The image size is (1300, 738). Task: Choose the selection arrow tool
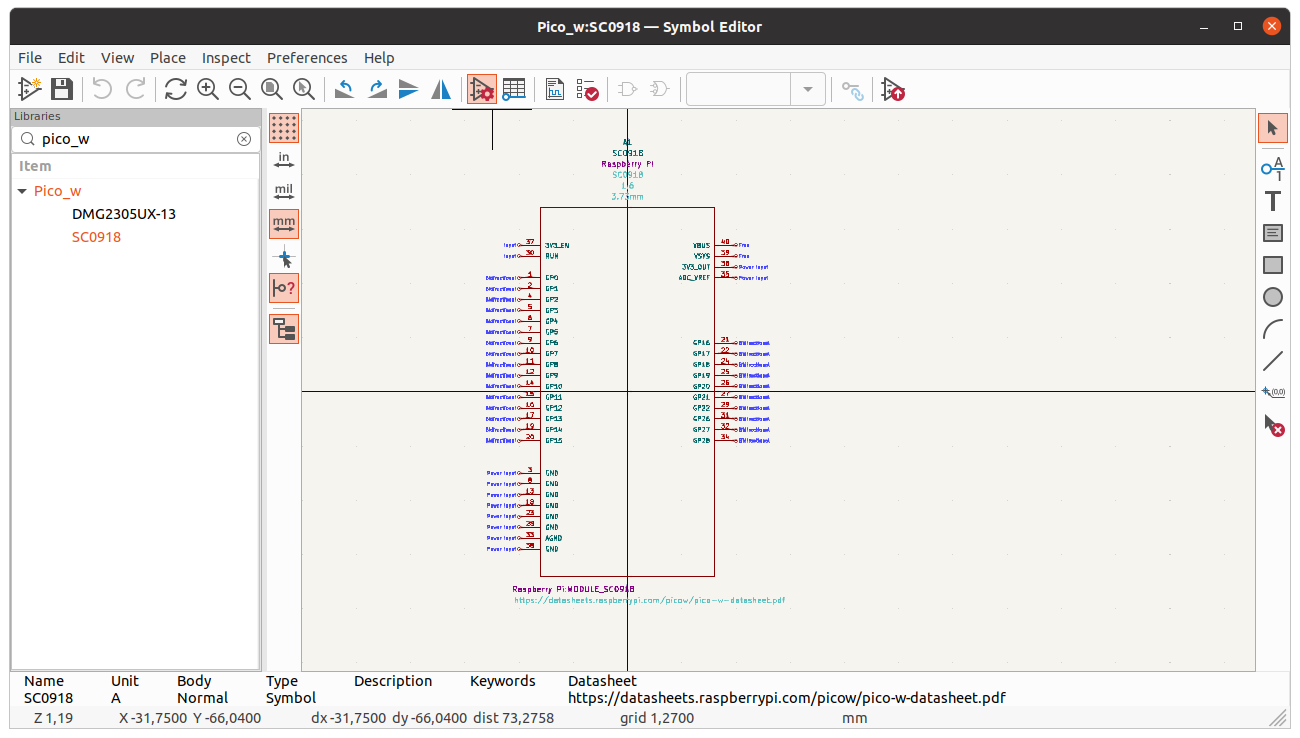click(1273, 128)
